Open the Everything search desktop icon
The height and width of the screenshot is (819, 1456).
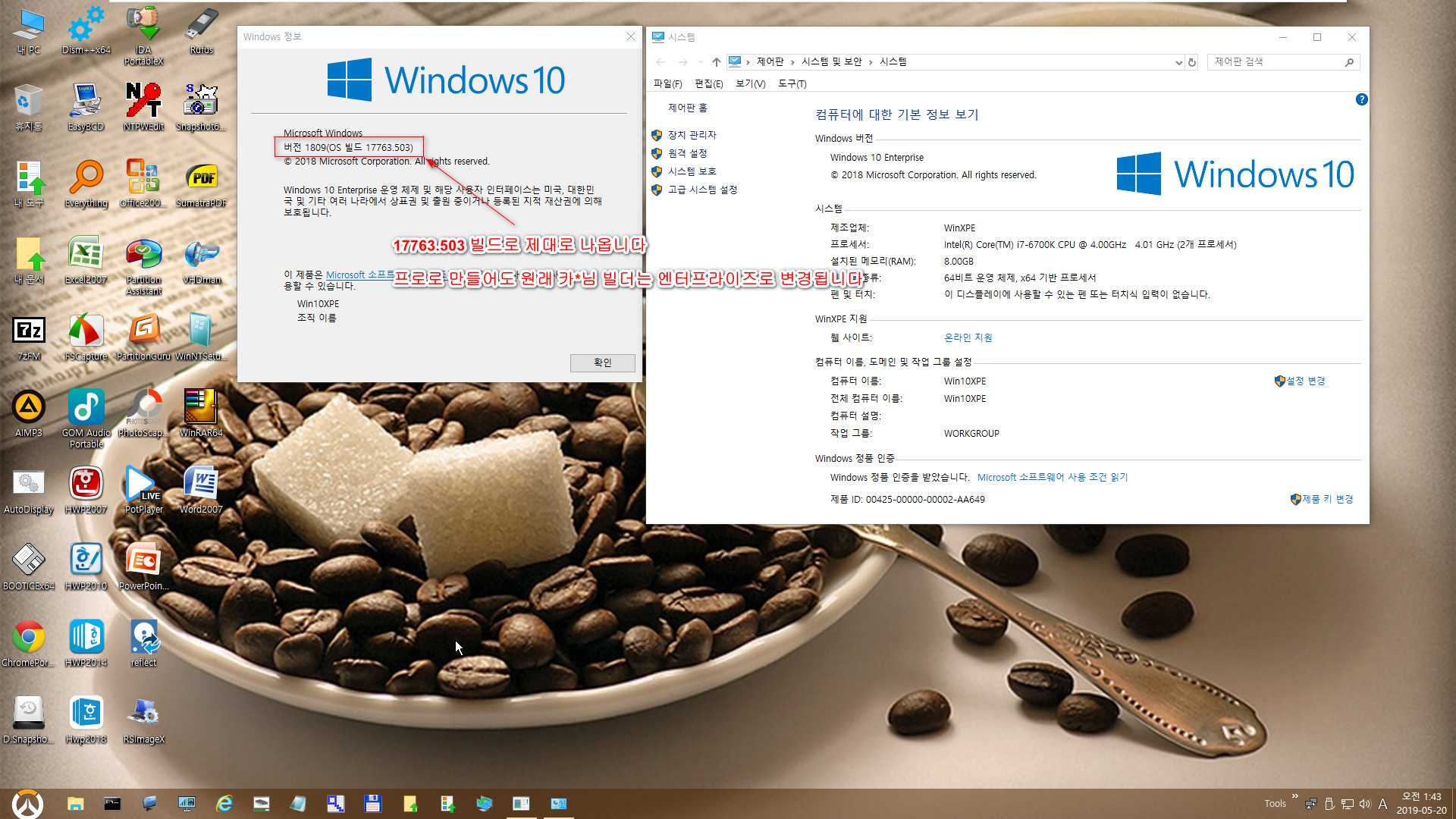86,184
